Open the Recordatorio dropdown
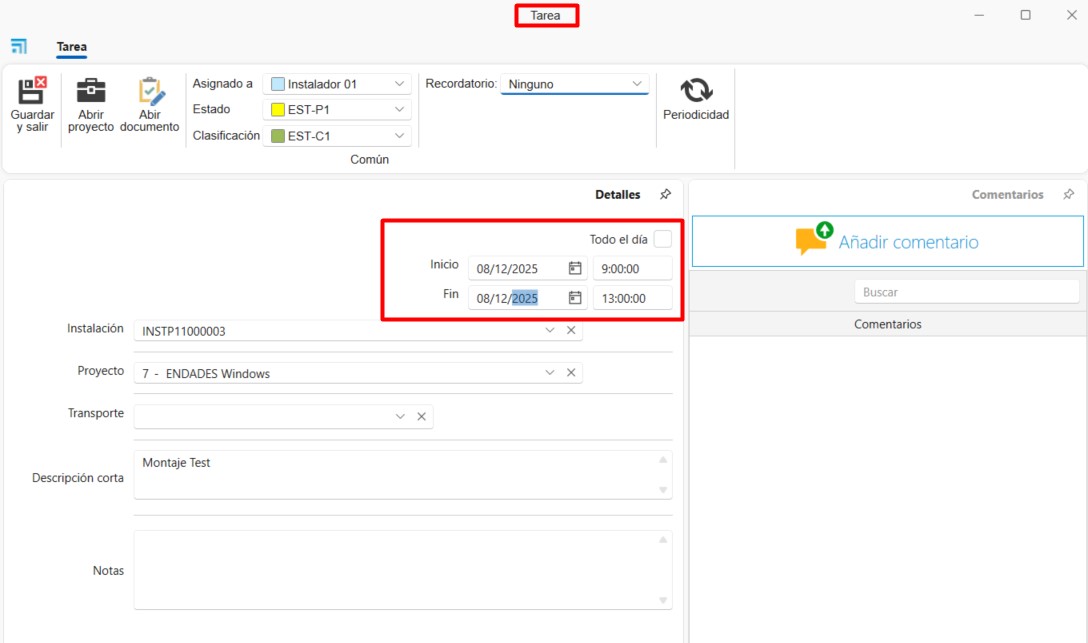This screenshot has height=643, width=1088. coord(637,84)
